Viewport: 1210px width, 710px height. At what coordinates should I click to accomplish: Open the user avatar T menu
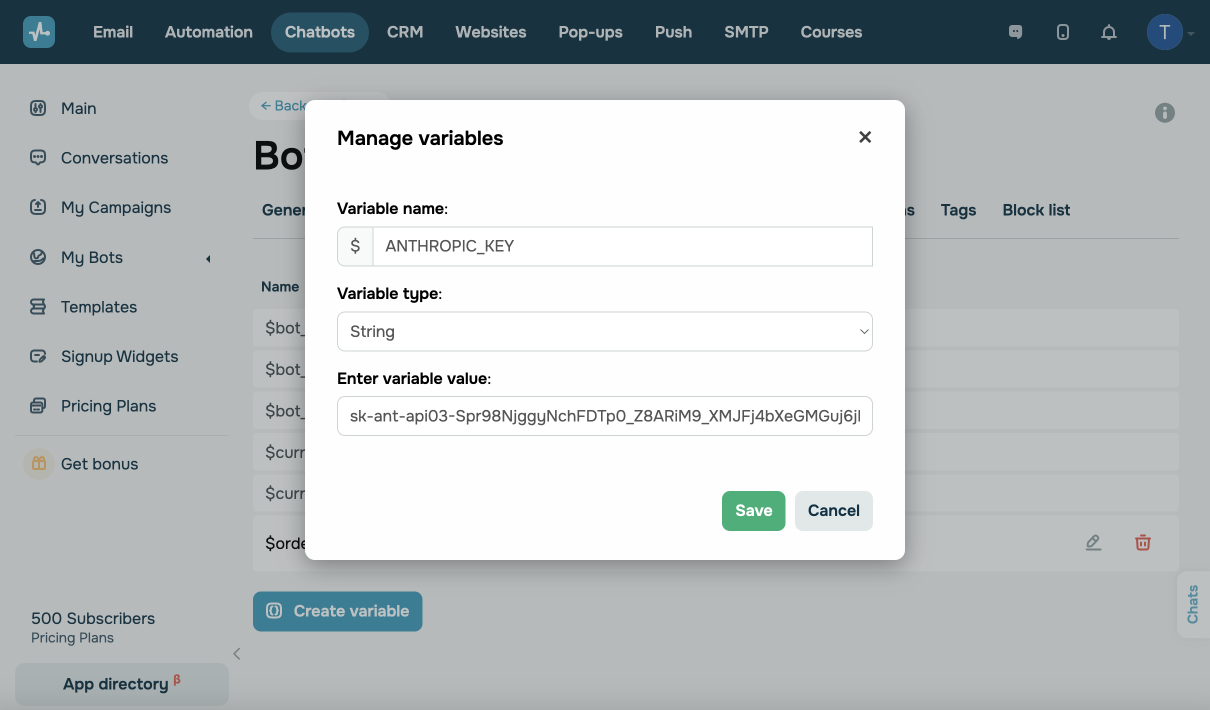1164,32
